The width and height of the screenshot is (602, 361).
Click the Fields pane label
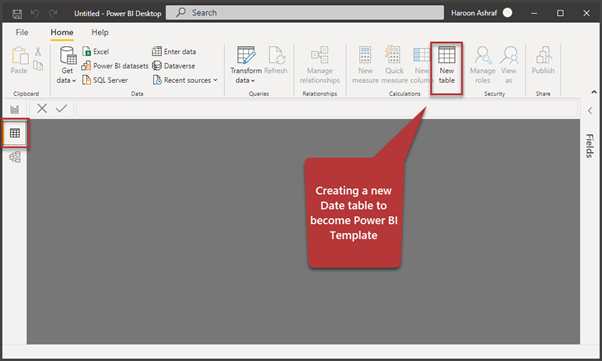[x=590, y=146]
